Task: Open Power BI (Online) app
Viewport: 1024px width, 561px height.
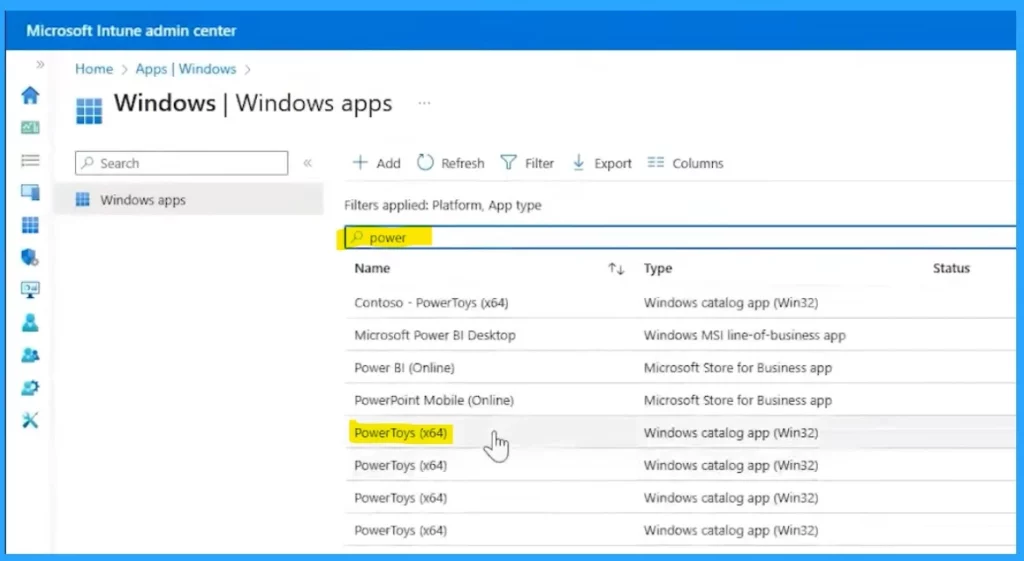Action: pyautogui.click(x=404, y=368)
